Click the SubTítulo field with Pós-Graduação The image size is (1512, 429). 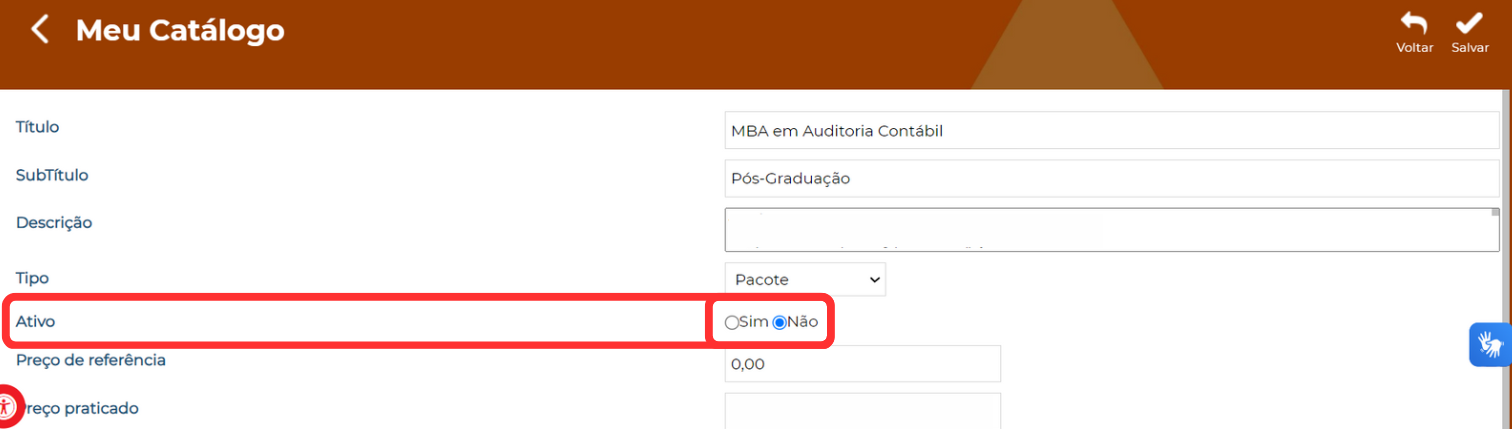1112,178
